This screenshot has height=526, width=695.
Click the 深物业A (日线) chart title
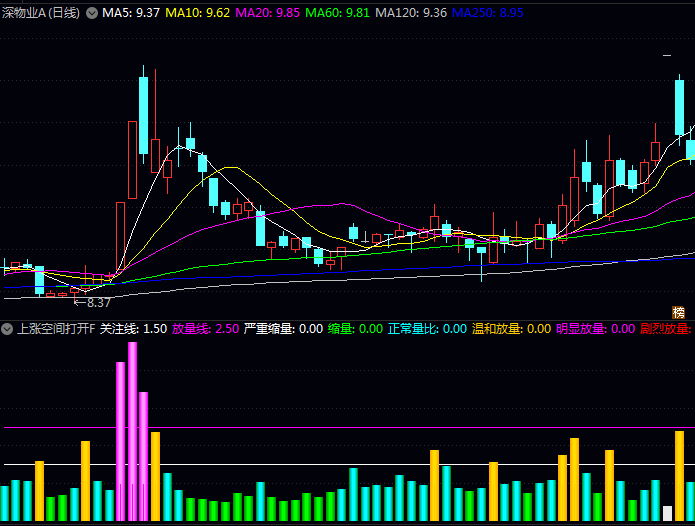tap(41, 13)
